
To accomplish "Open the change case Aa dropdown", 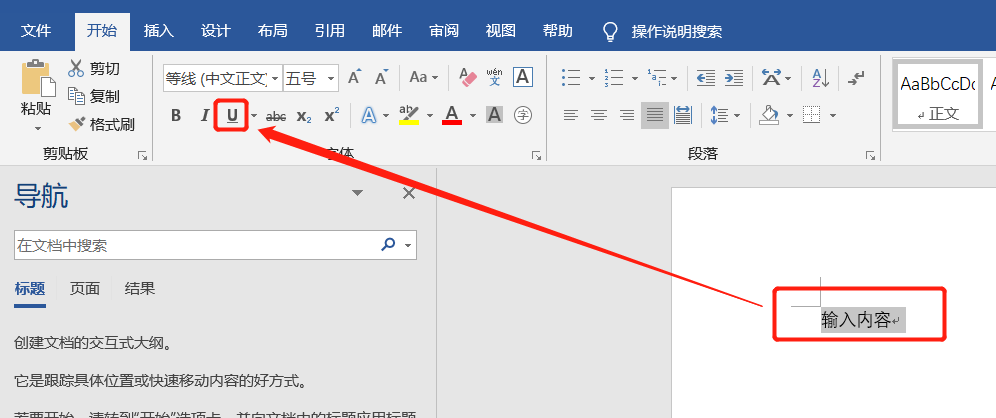I will coord(424,78).
